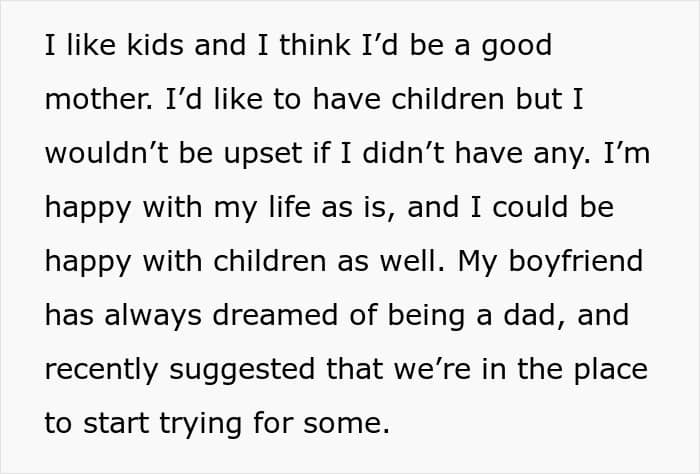Click the word "well." before "My boyfriend"

coord(412,261)
